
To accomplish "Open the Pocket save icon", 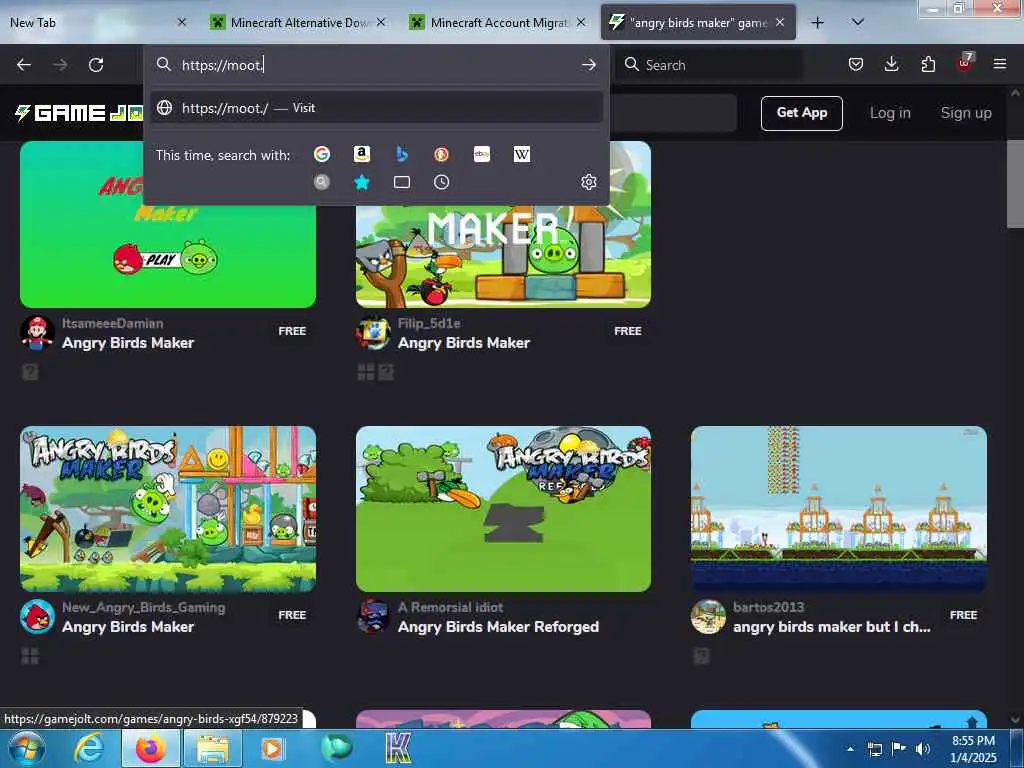I will (x=856, y=64).
